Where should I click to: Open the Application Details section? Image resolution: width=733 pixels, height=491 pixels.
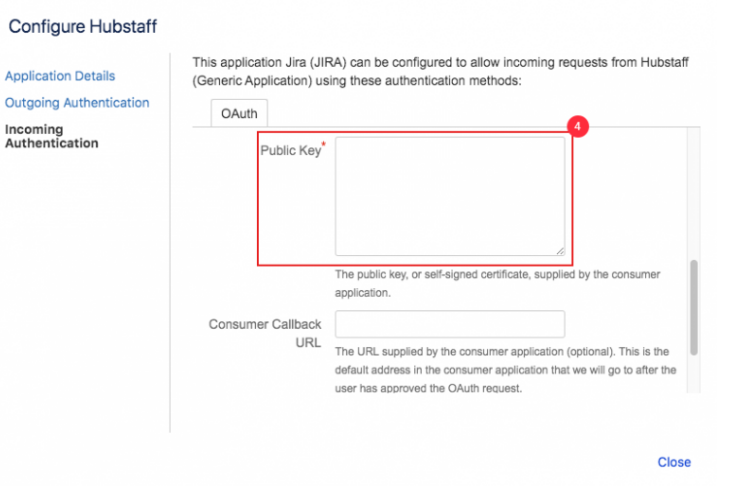pyautogui.click(x=60, y=76)
